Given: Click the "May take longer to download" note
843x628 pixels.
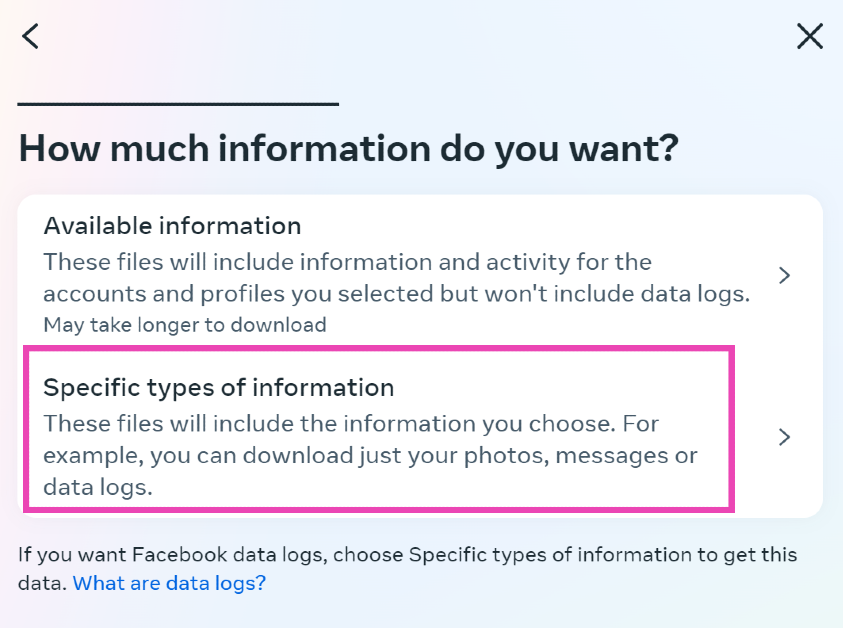Looking at the screenshot, I should pos(185,325).
